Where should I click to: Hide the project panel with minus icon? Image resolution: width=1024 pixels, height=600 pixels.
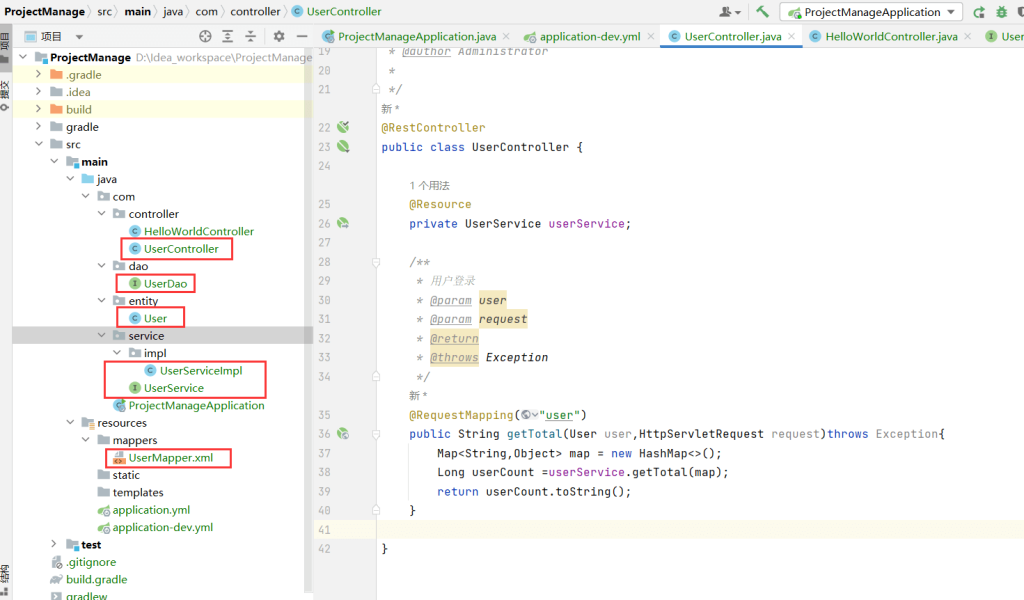pos(301,36)
